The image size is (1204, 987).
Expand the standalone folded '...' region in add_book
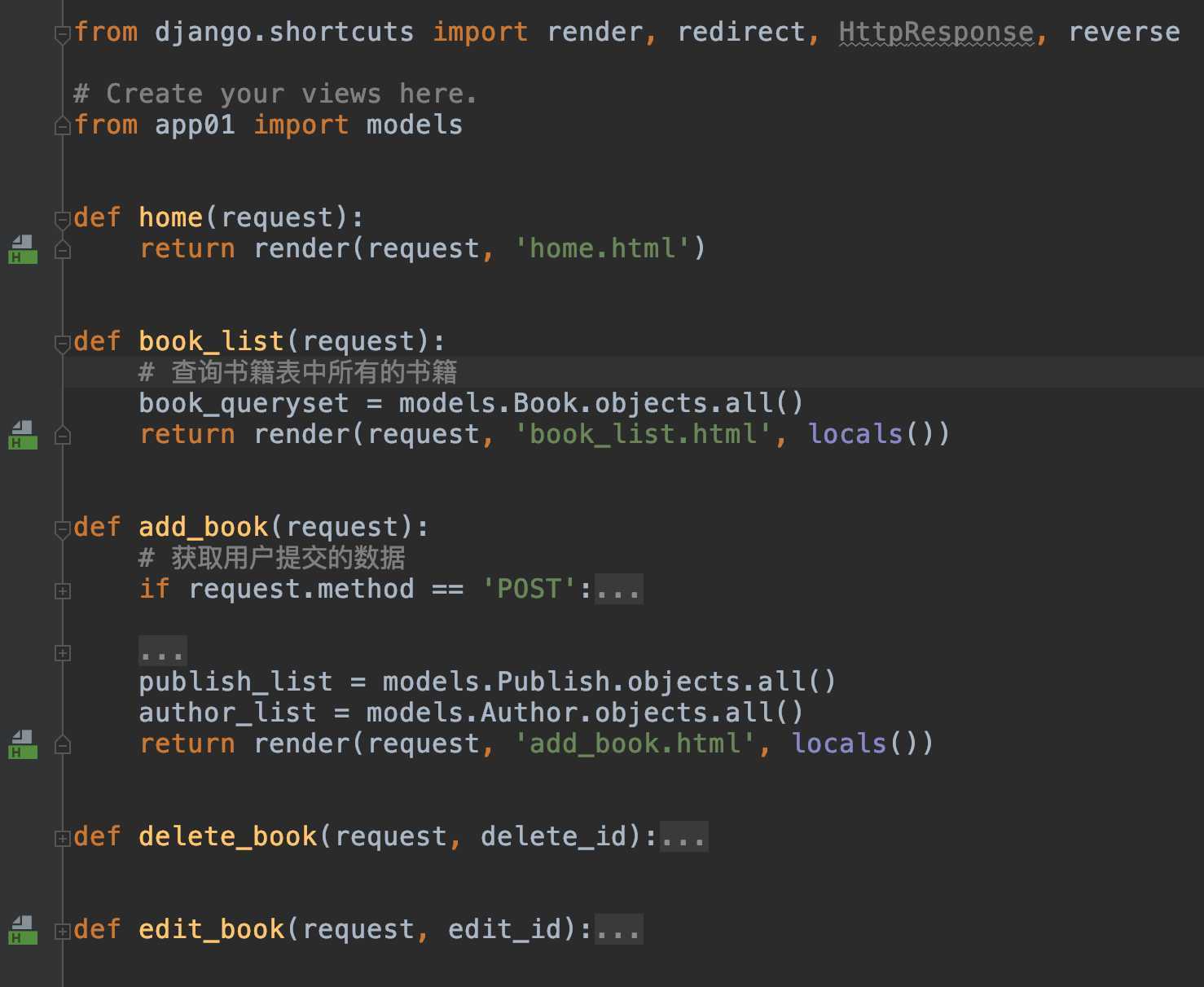(x=63, y=653)
